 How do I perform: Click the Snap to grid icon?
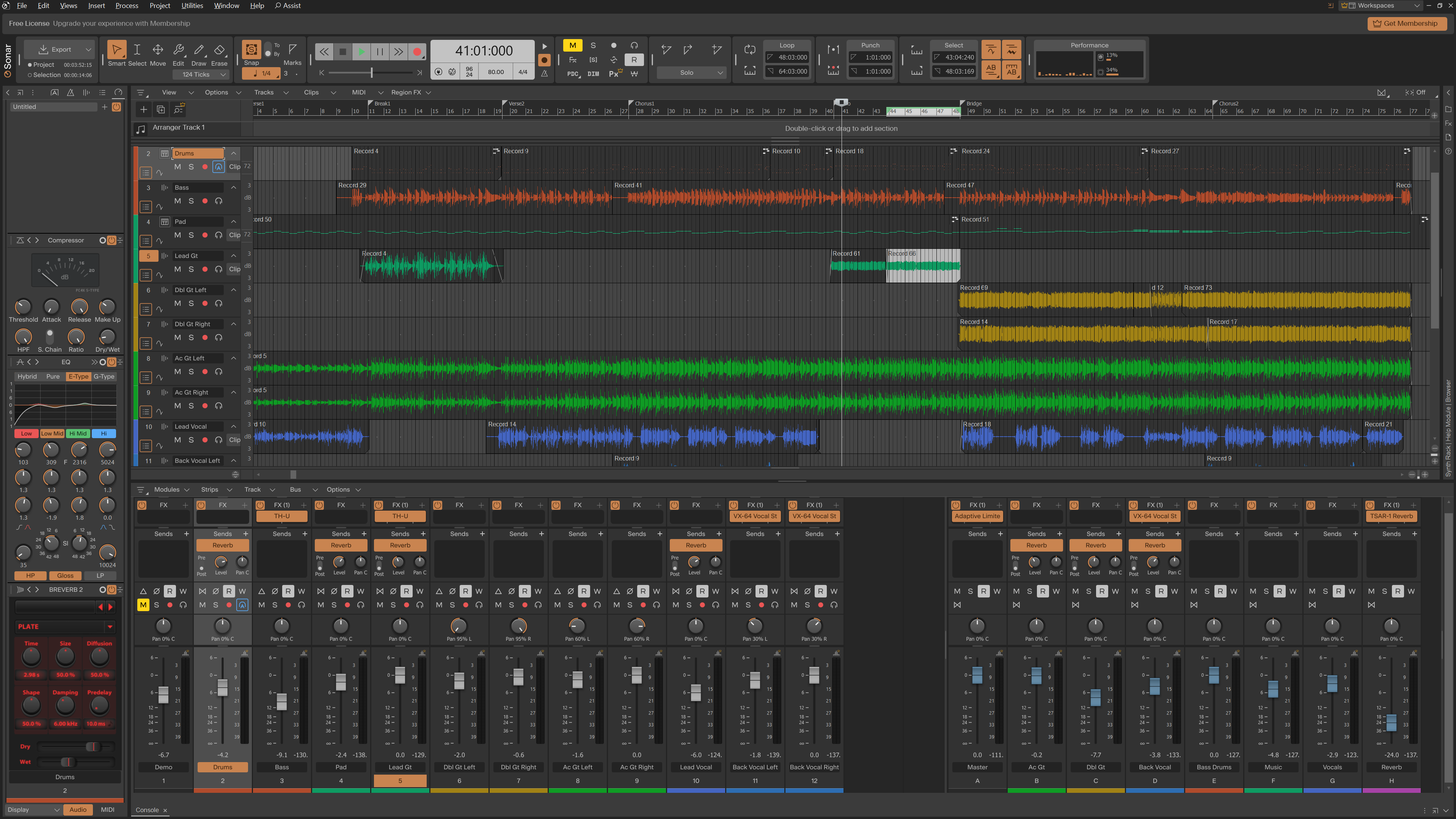click(251, 50)
